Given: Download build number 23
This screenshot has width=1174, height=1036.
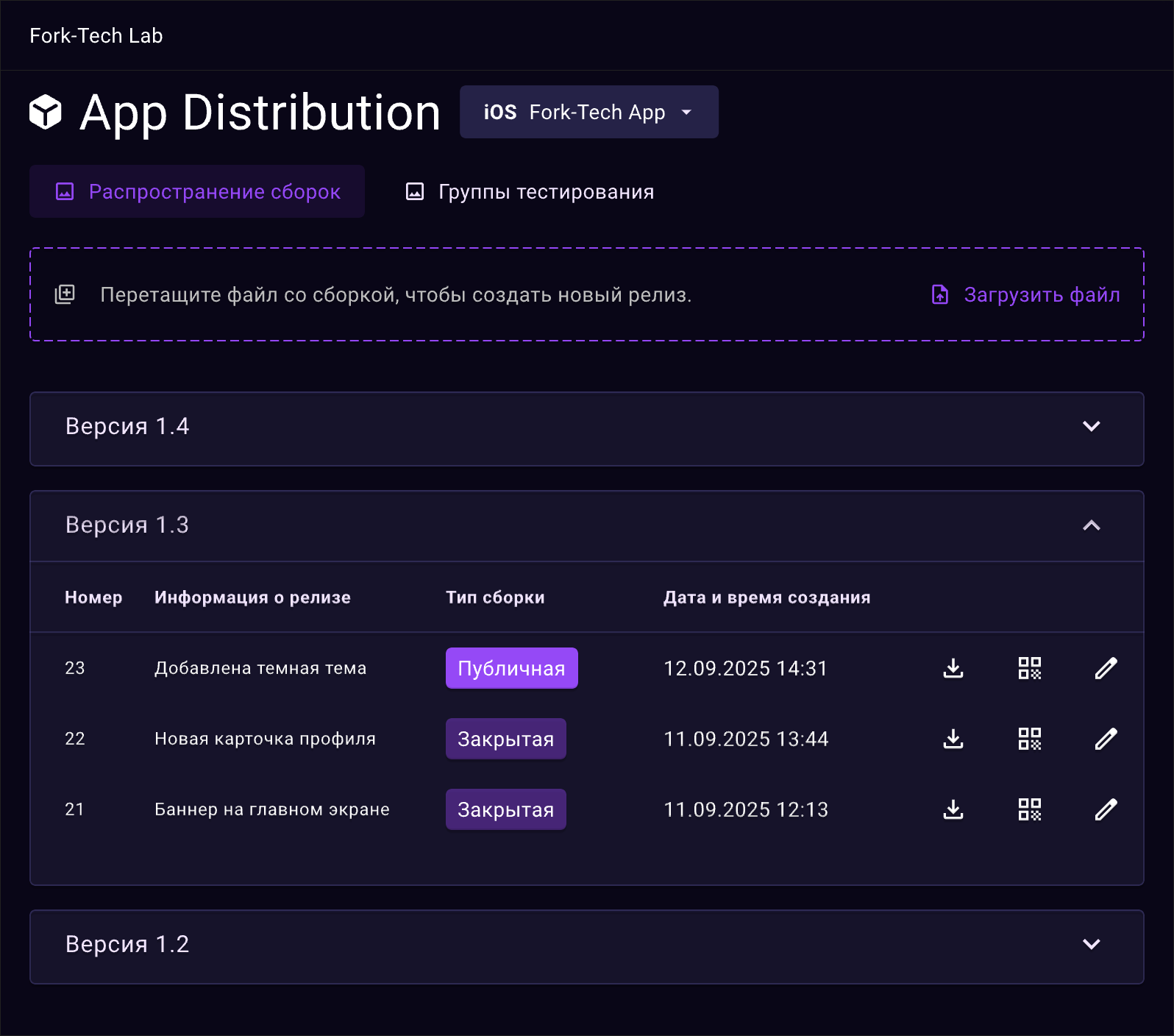Looking at the screenshot, I should click(x=953, y=668).
